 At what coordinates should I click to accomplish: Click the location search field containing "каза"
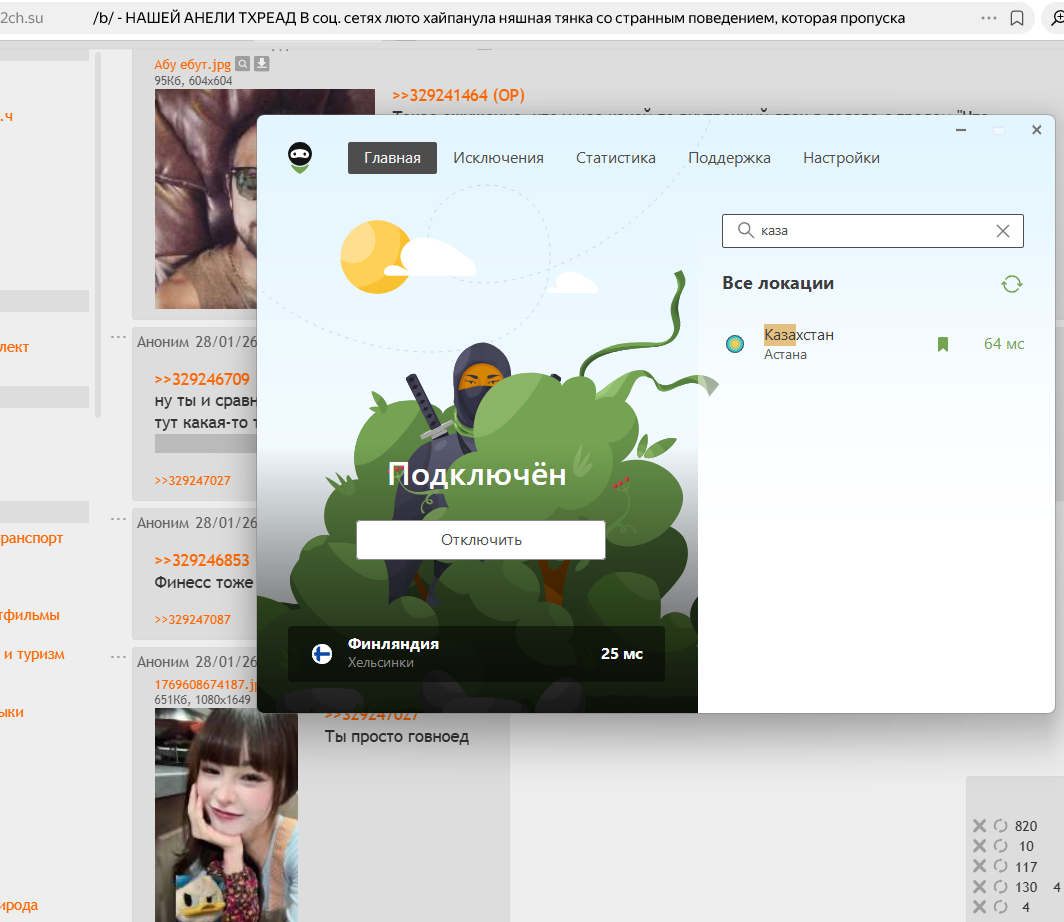[x=873, y=231]
